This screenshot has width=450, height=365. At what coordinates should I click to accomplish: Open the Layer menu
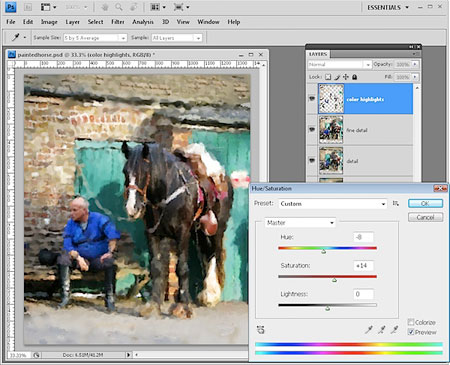(x=72, y=22)
